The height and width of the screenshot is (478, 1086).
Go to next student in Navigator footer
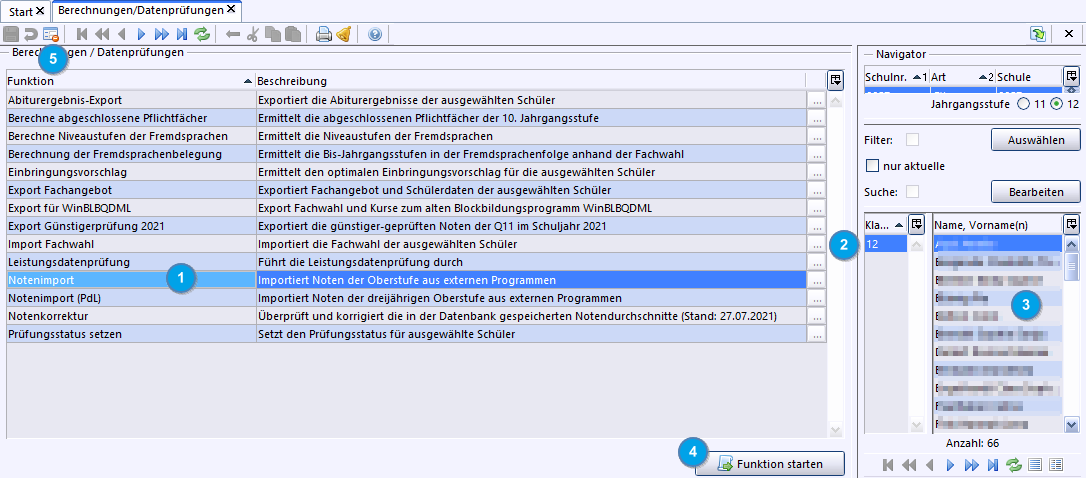[950, 464]
